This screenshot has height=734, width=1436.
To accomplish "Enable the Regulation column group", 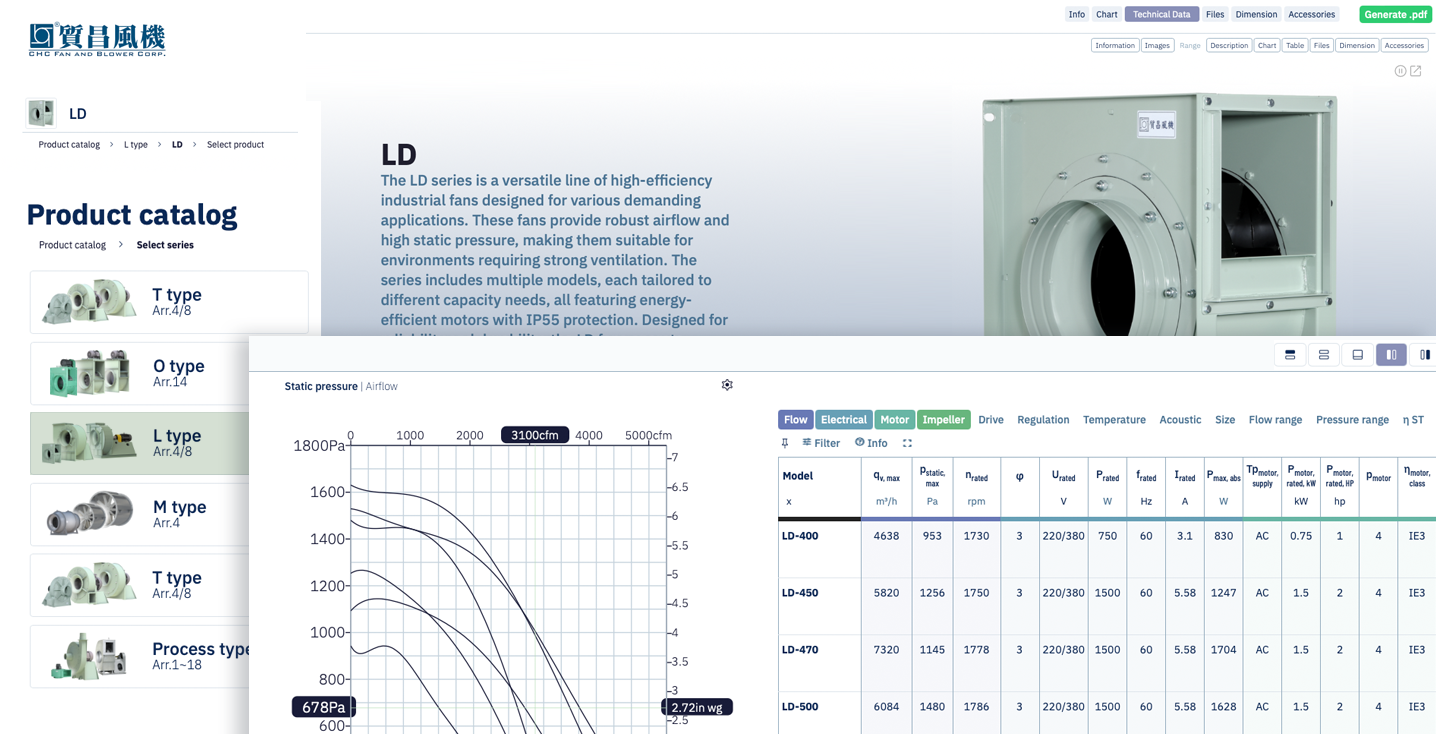I will pyautogui.click(x=1043, y=420).
